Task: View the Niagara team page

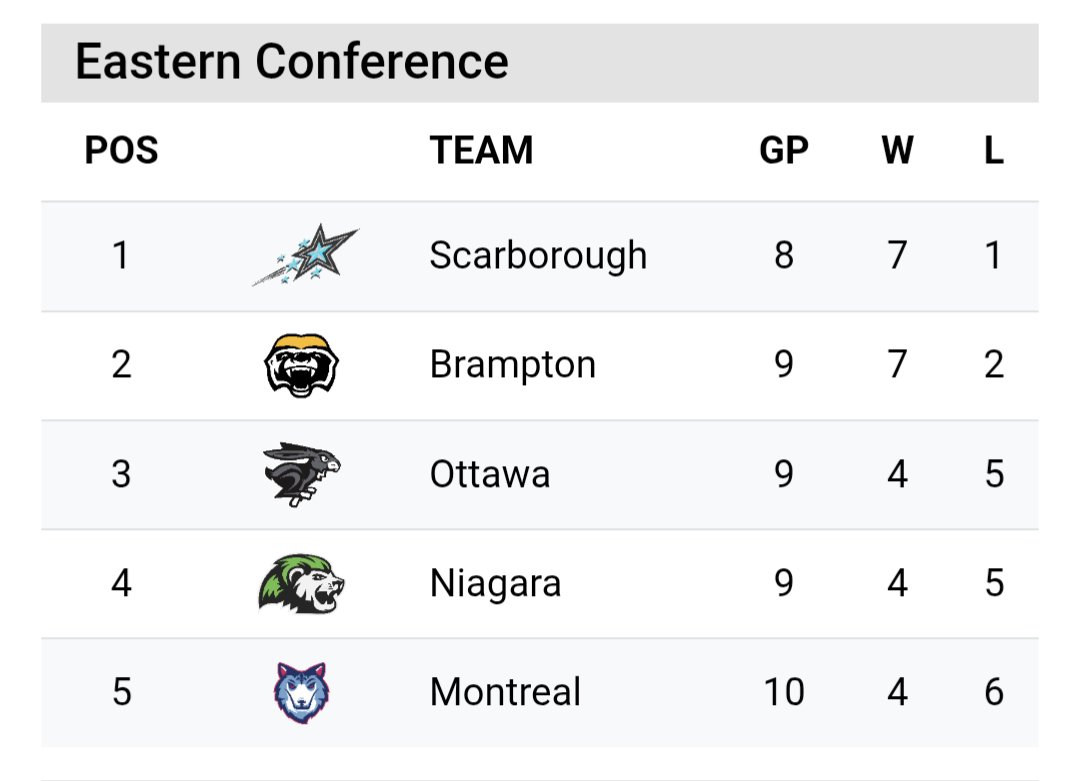Action: [495, 583]
